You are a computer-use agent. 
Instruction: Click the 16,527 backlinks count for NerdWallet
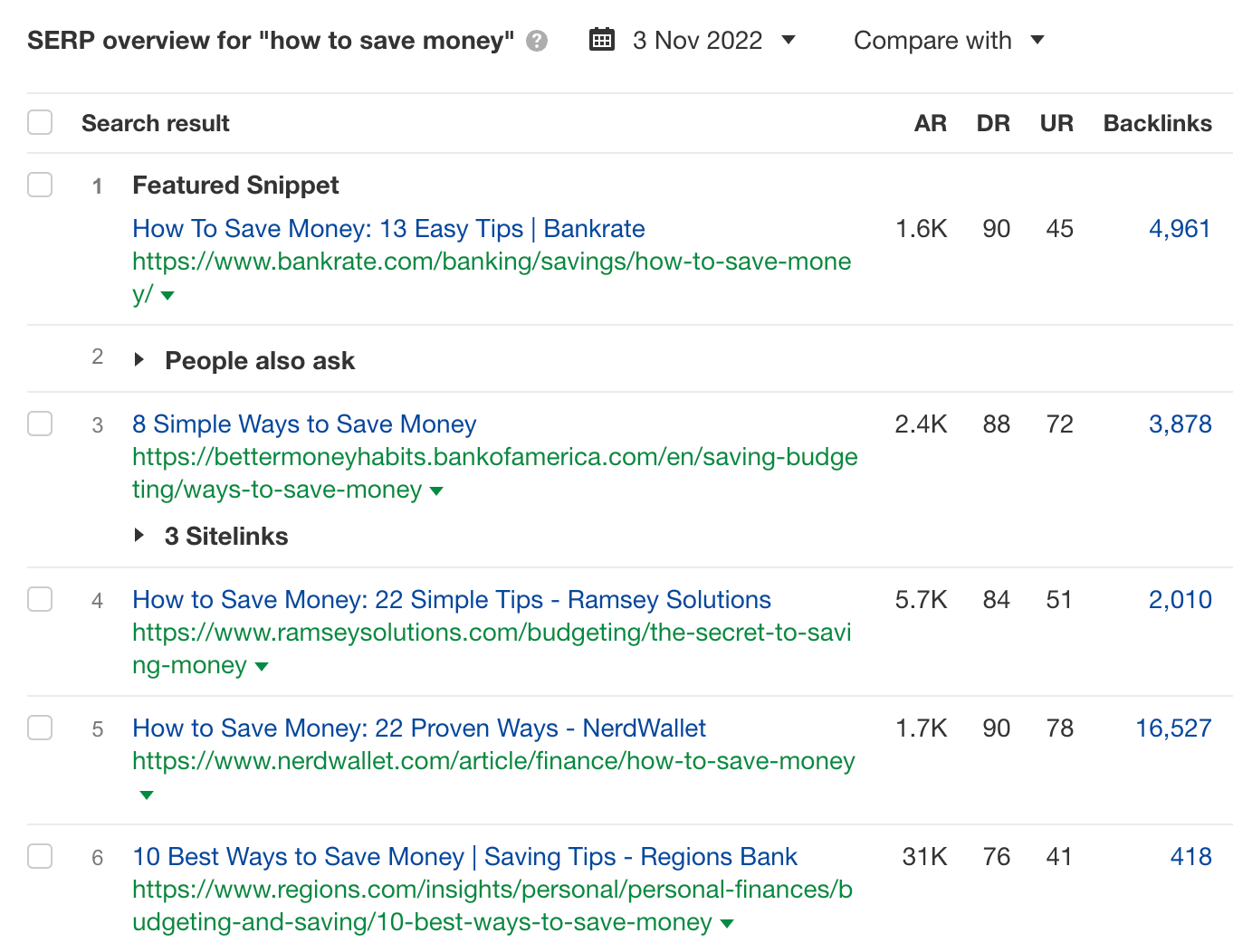click(x=1173, y=728)
